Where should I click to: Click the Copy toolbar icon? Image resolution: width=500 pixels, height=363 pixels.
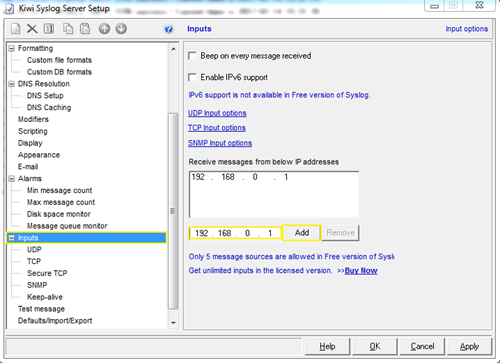pos(68,29)
